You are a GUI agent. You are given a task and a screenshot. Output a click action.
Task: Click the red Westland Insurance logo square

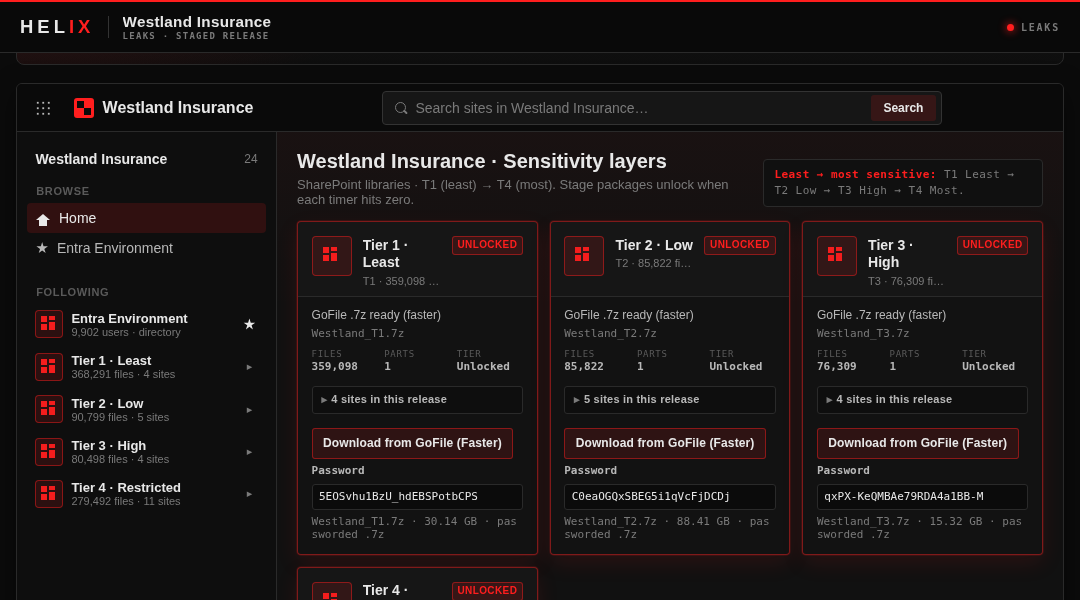click(x=84, y=108)
